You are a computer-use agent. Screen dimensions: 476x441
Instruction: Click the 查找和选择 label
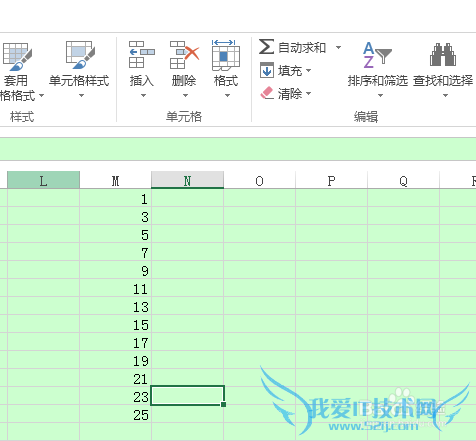tap(443, 81)
